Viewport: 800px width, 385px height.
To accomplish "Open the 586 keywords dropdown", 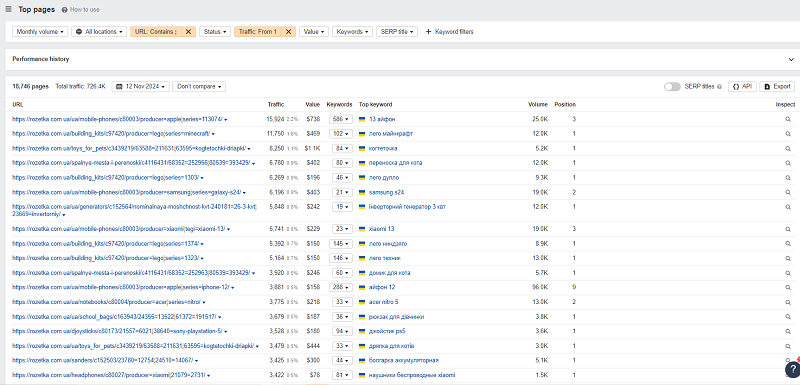I will click(x=341, y=119).
